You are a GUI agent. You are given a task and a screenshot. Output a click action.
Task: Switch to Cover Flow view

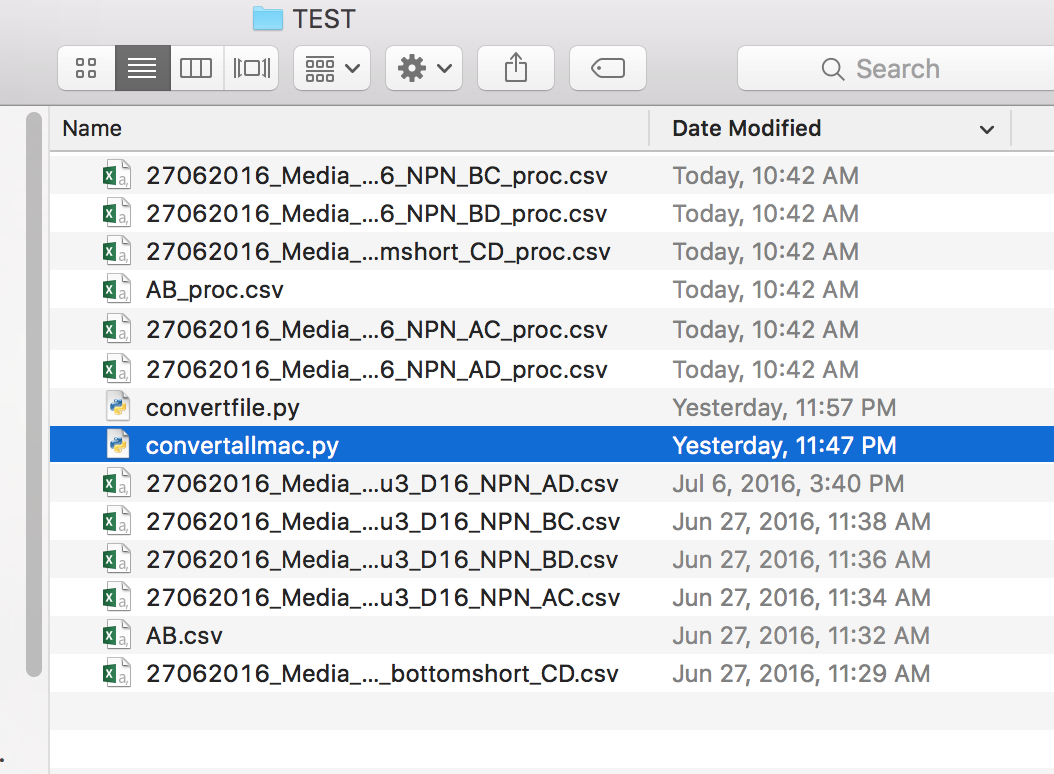click(251, 69)
